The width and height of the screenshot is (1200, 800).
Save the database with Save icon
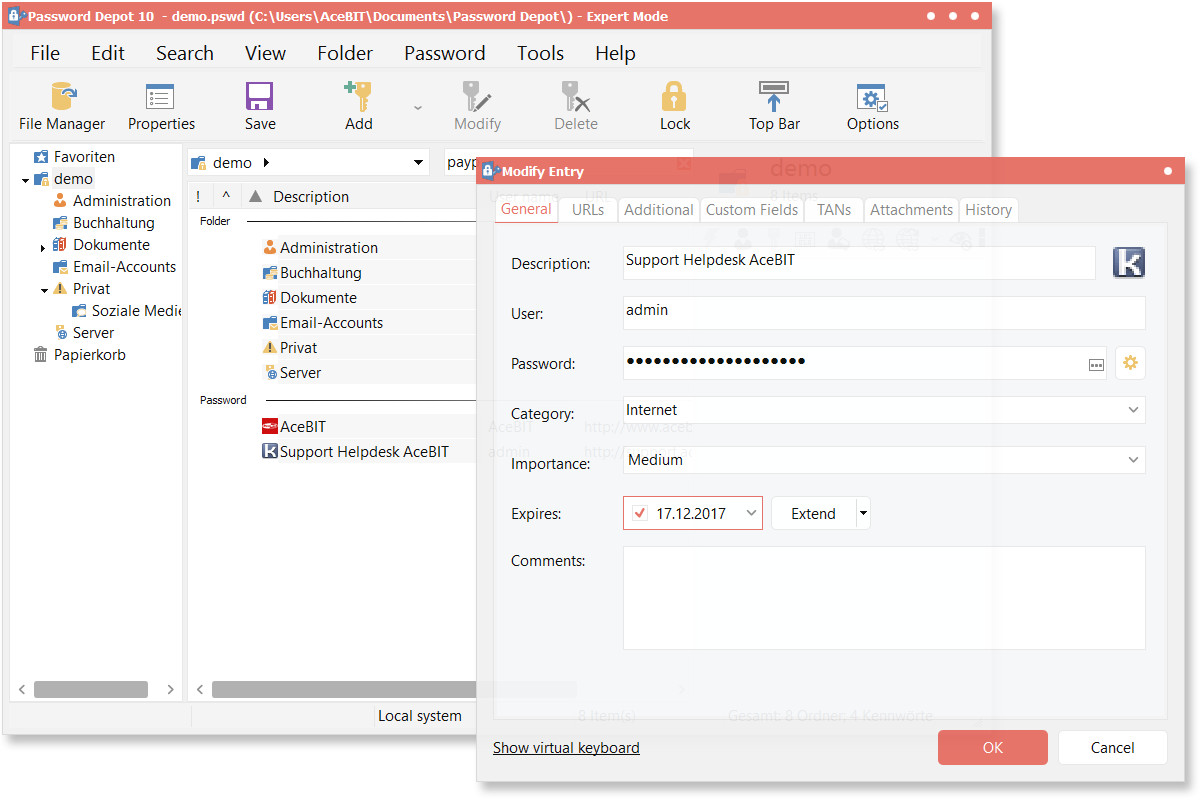(260, 107)
